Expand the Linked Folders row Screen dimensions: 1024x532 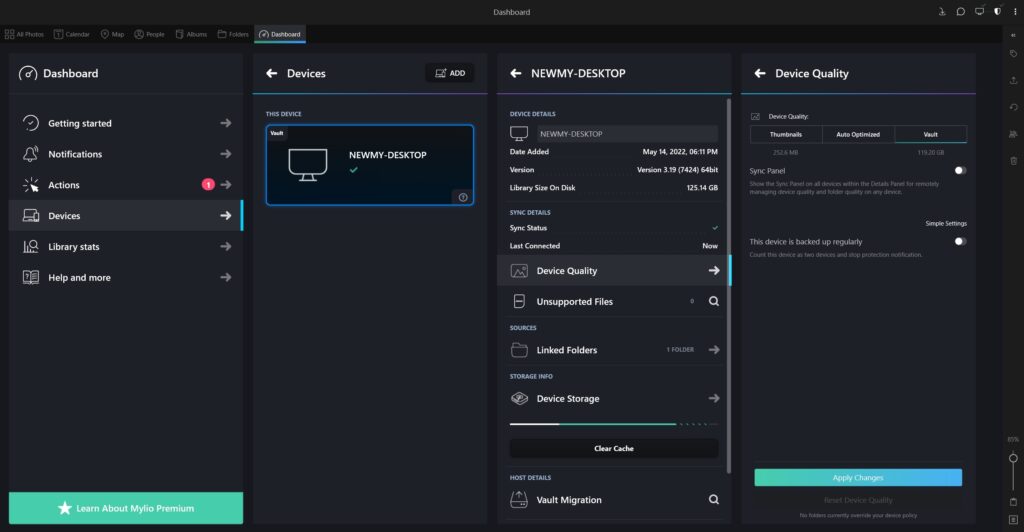click(714, 350)
